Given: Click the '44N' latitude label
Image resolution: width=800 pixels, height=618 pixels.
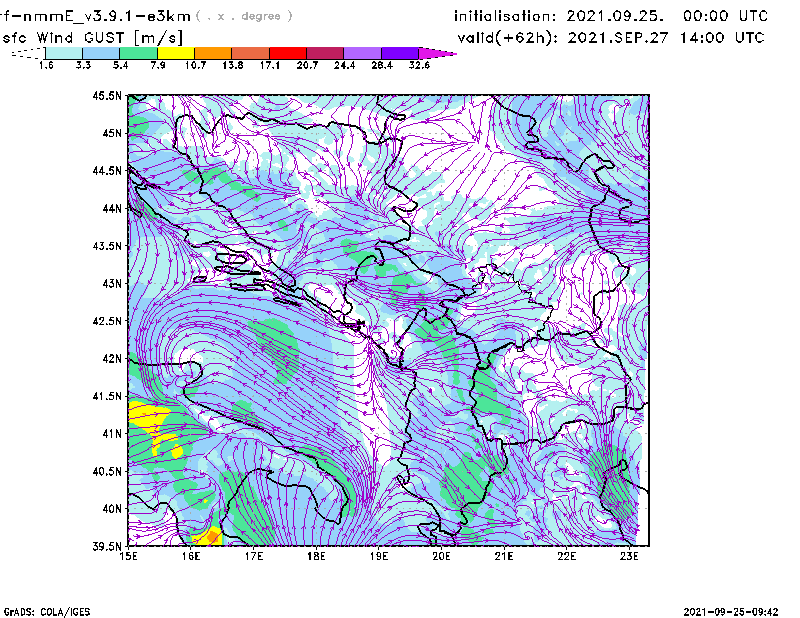Looking at the screenshot, I should point(112,208).
